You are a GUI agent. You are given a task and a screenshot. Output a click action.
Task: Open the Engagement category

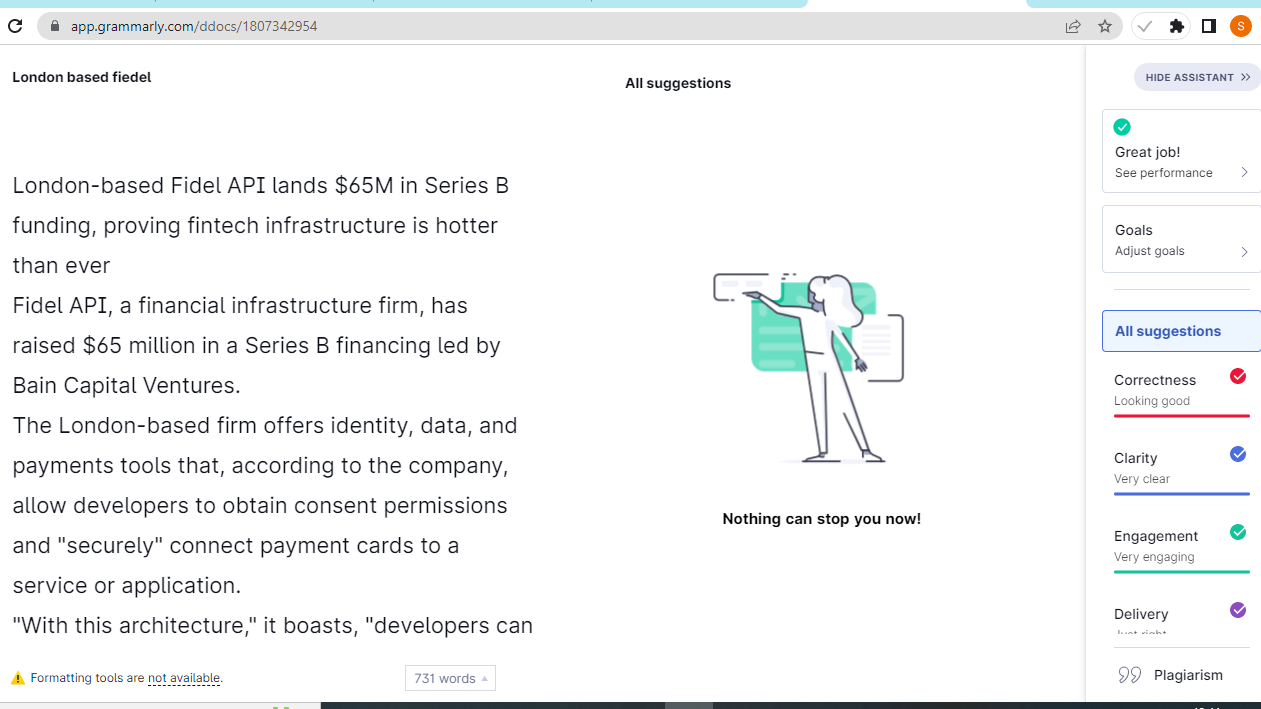click(x=1181, y=547)
